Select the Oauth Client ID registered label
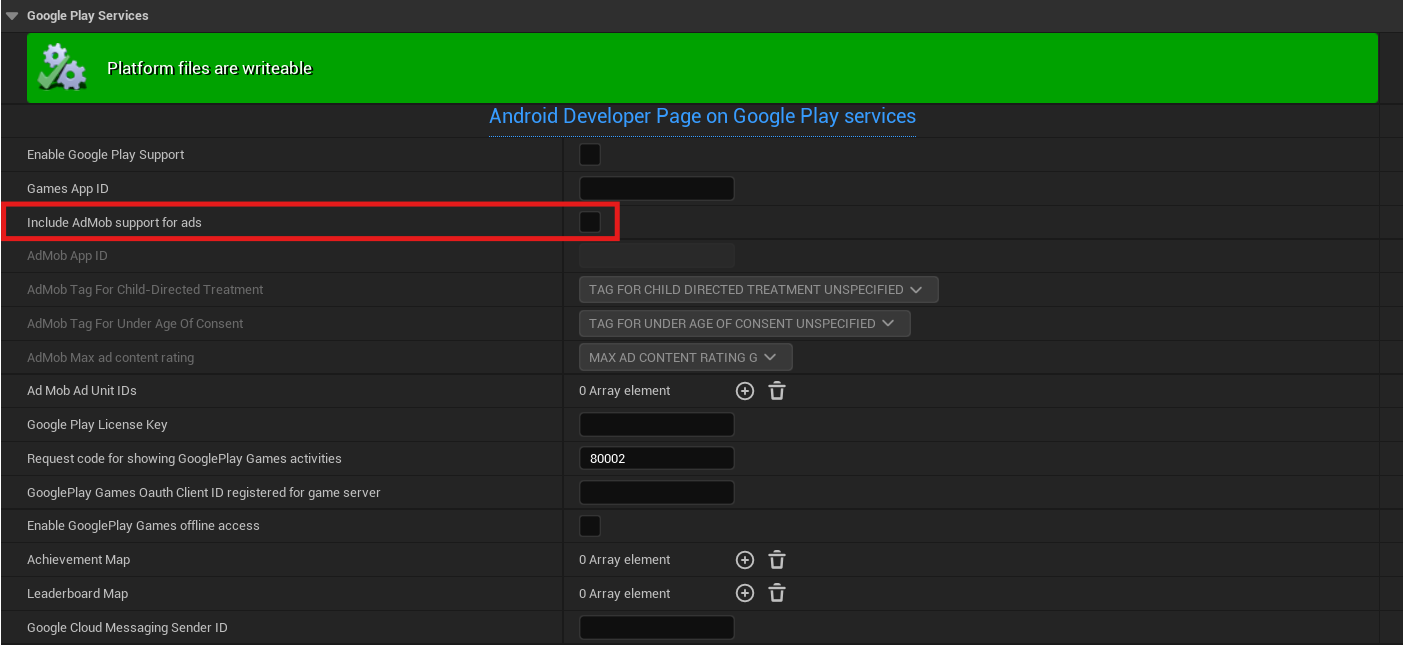Screen dimensions: 1403x645 tap(203, 493)
